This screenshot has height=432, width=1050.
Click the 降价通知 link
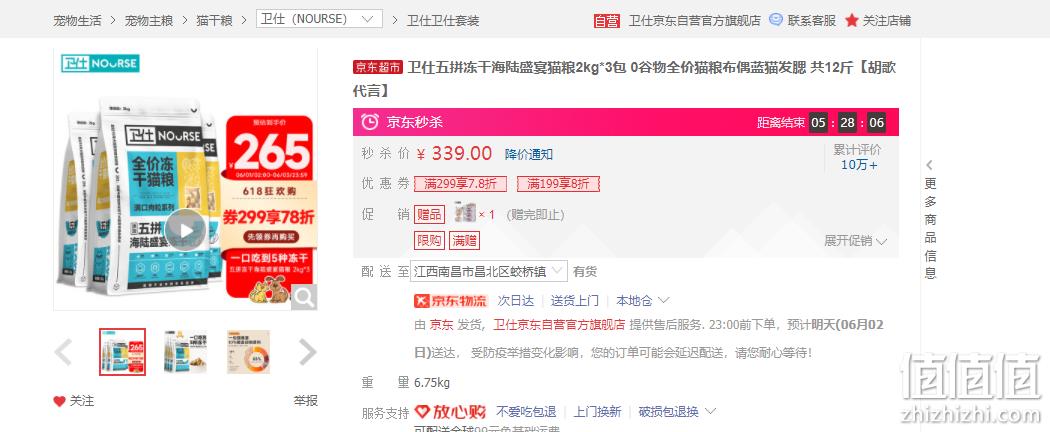tap(529, 155)
